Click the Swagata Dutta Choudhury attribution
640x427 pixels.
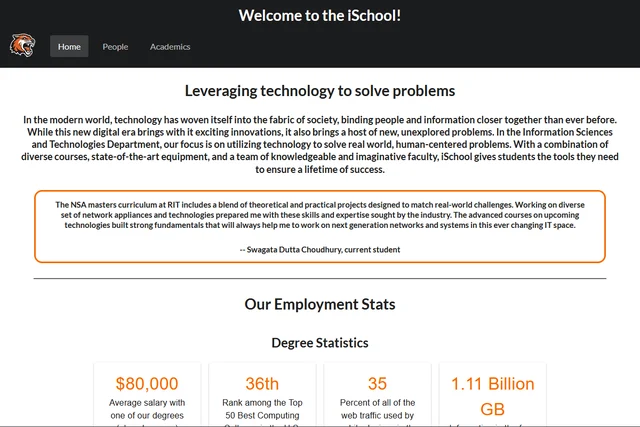click(x=320, y=249)
